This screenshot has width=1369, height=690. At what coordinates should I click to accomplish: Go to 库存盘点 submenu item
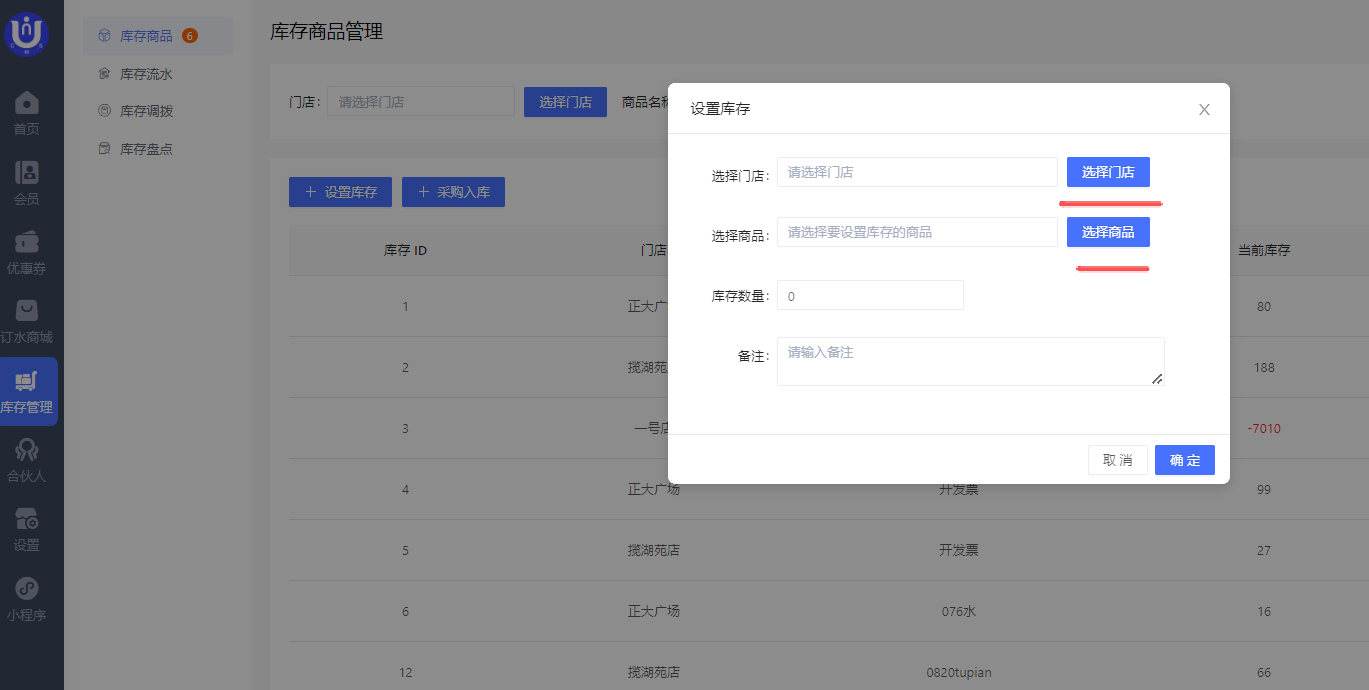pyautogui.click(x=146, y=149)
